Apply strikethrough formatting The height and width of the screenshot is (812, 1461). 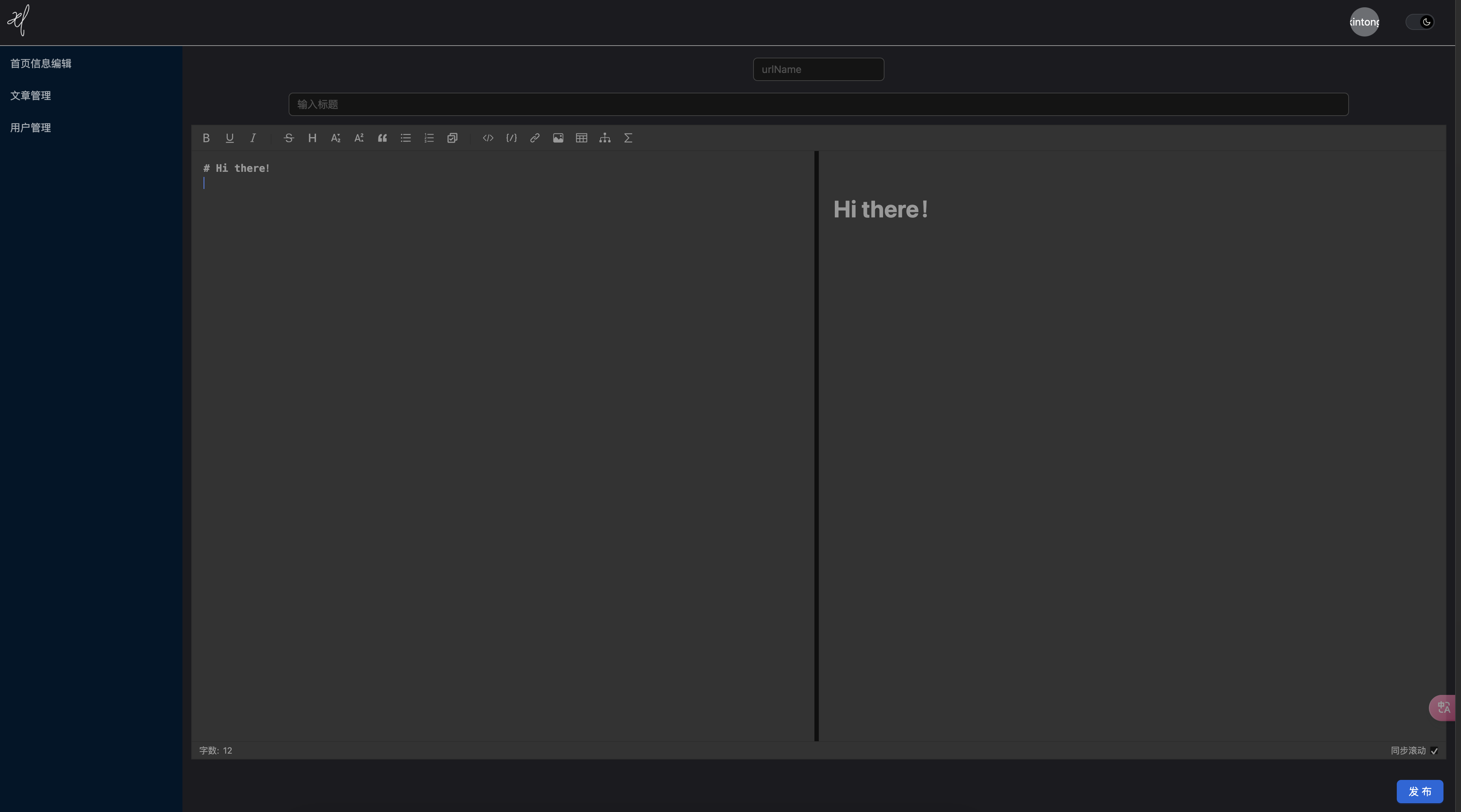289,138
